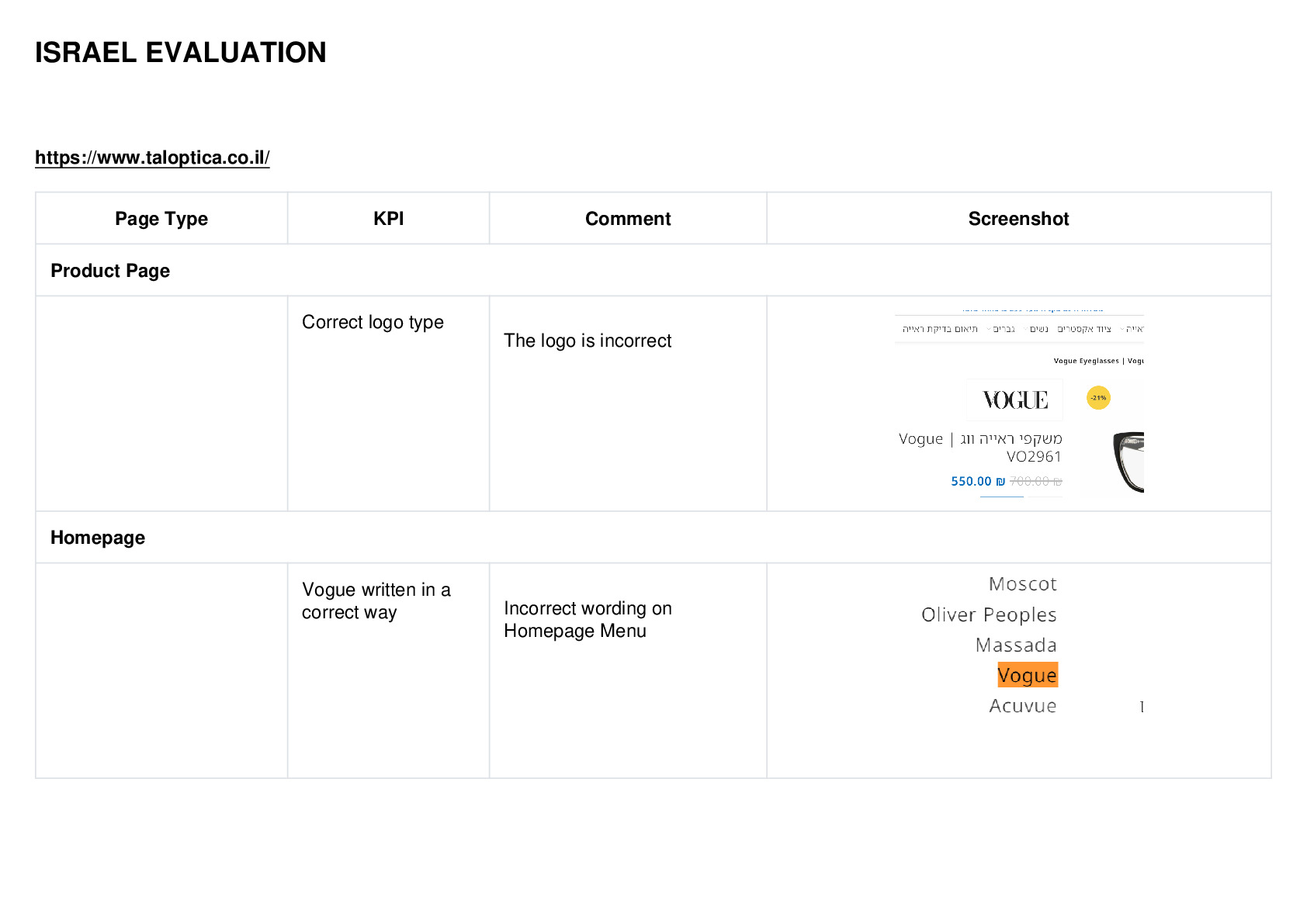Click the VOGUE logo image
Screen dimensions: 1307x924
[1014, 400]
